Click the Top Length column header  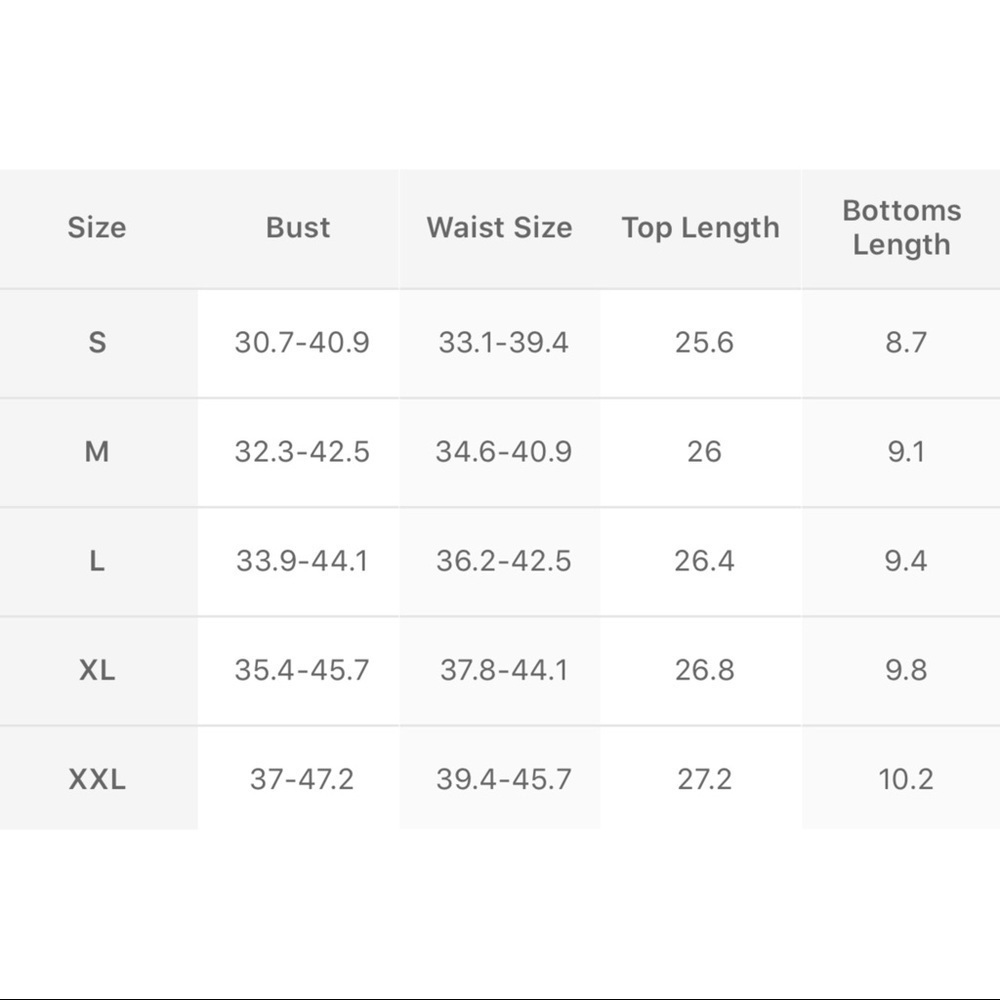[700, 228]
